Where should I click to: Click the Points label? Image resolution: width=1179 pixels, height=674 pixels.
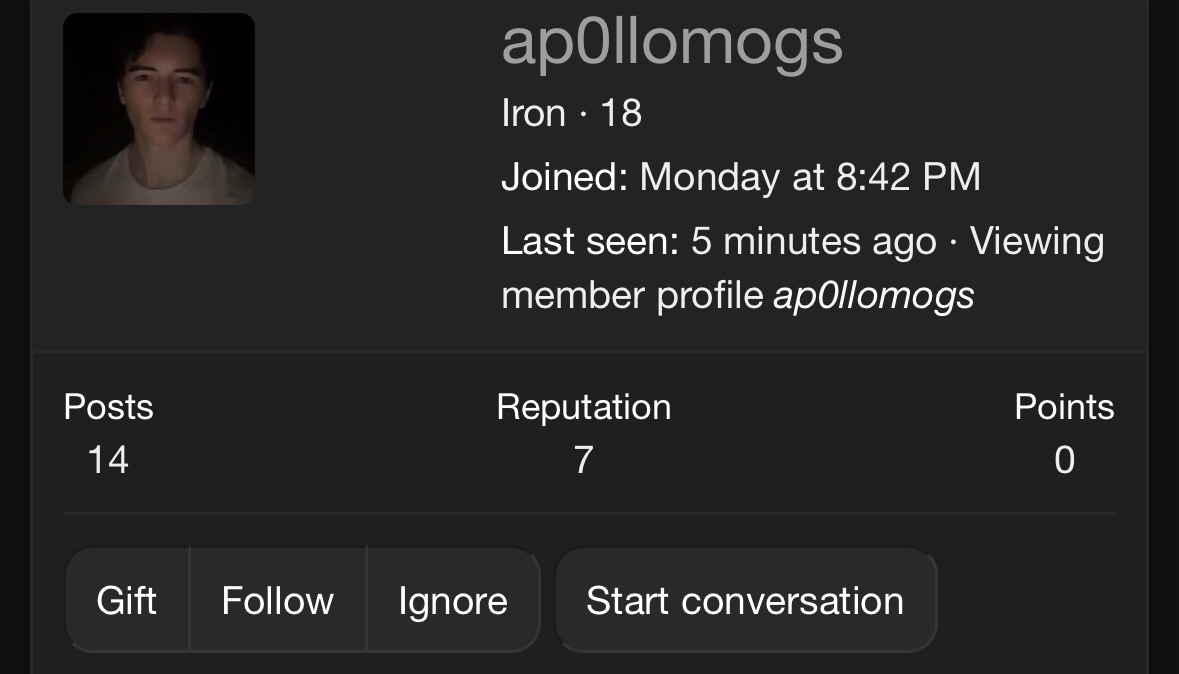[x=1064, y=407]
